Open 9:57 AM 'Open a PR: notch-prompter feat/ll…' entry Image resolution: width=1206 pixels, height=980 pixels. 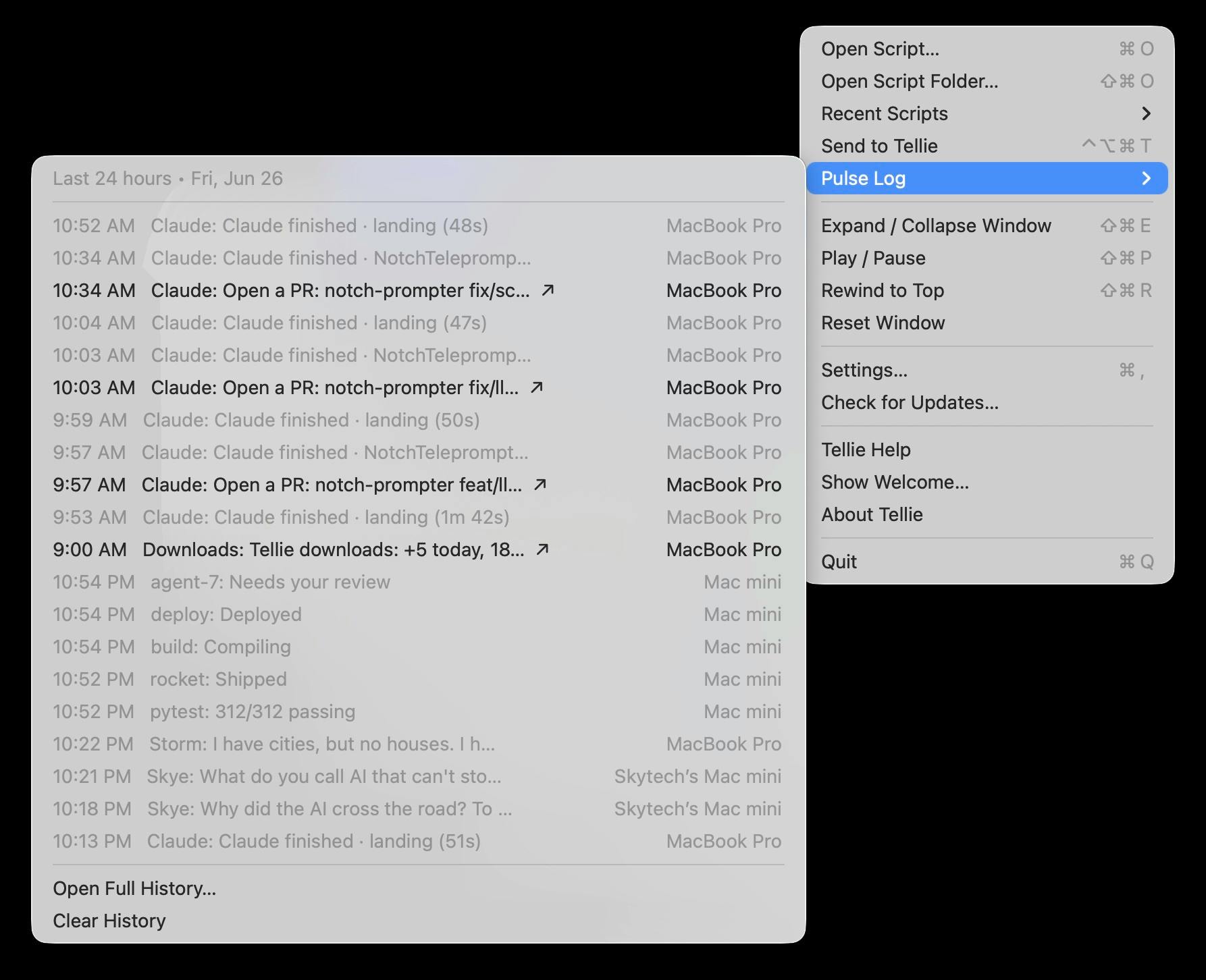coord(419,485)
